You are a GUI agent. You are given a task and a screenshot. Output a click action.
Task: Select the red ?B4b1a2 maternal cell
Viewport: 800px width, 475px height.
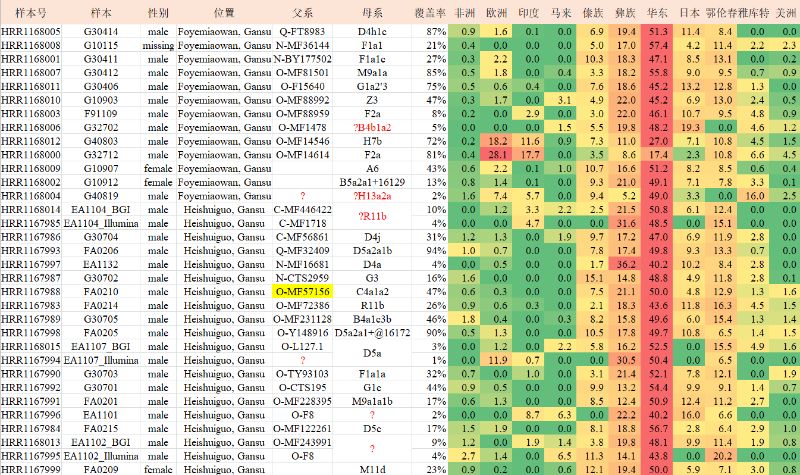click(372, 128)
